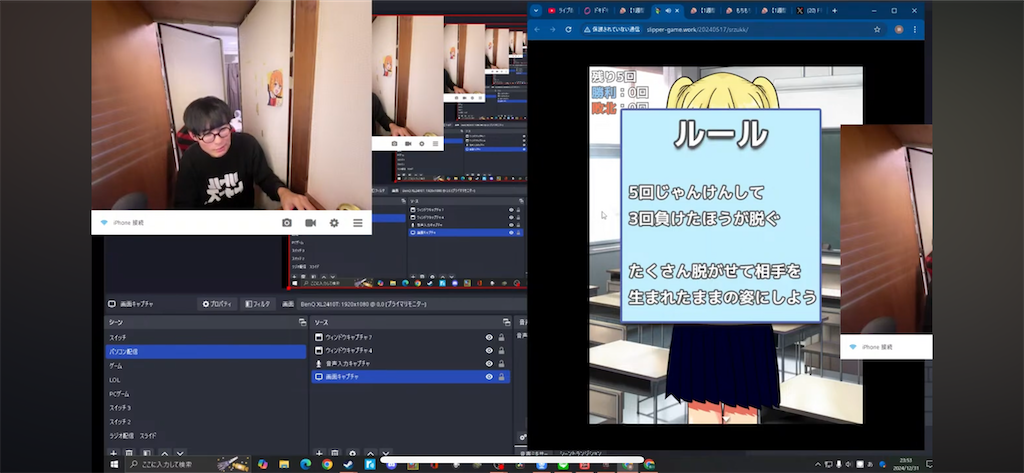This screenshot has width=1024, height=473.
Task: Switch to the YouTube ライブ browser tab
Action: coord(561,10)
